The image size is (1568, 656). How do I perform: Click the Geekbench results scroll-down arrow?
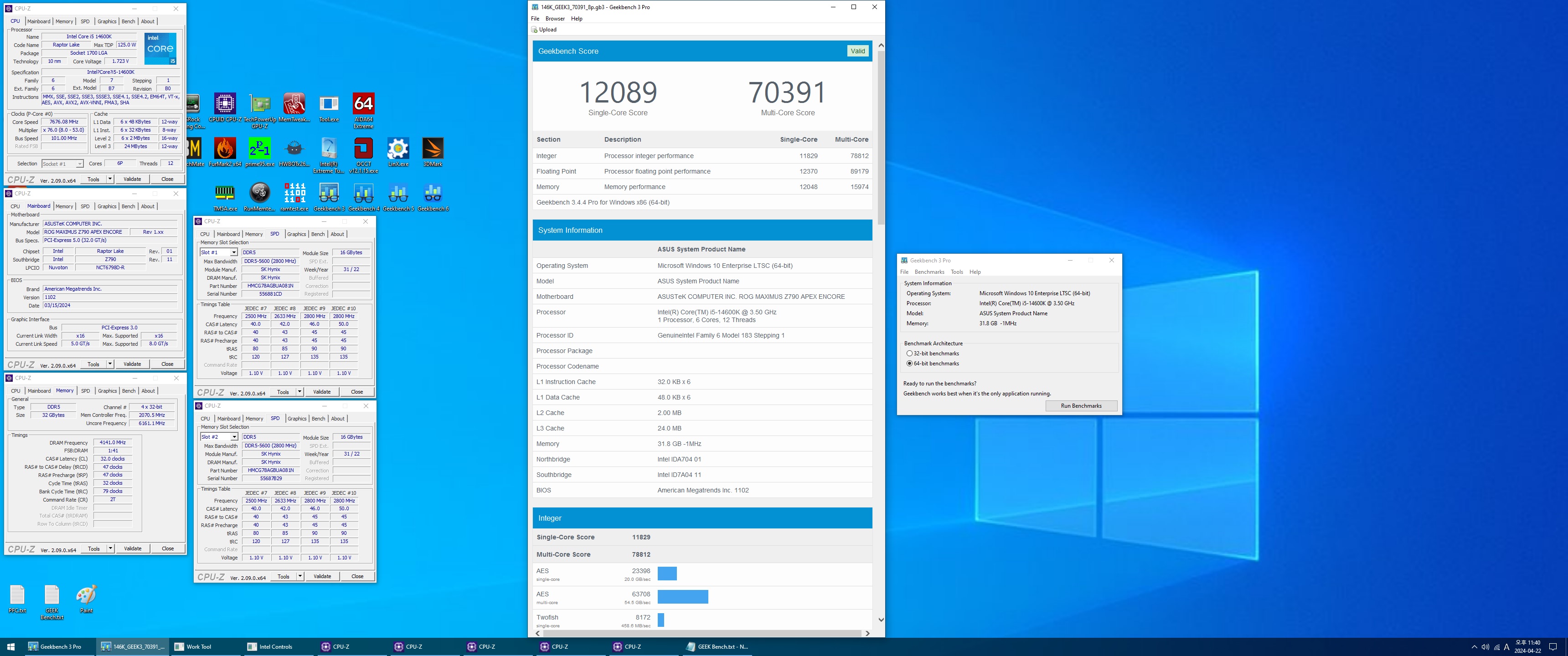[x=881, y=620]
